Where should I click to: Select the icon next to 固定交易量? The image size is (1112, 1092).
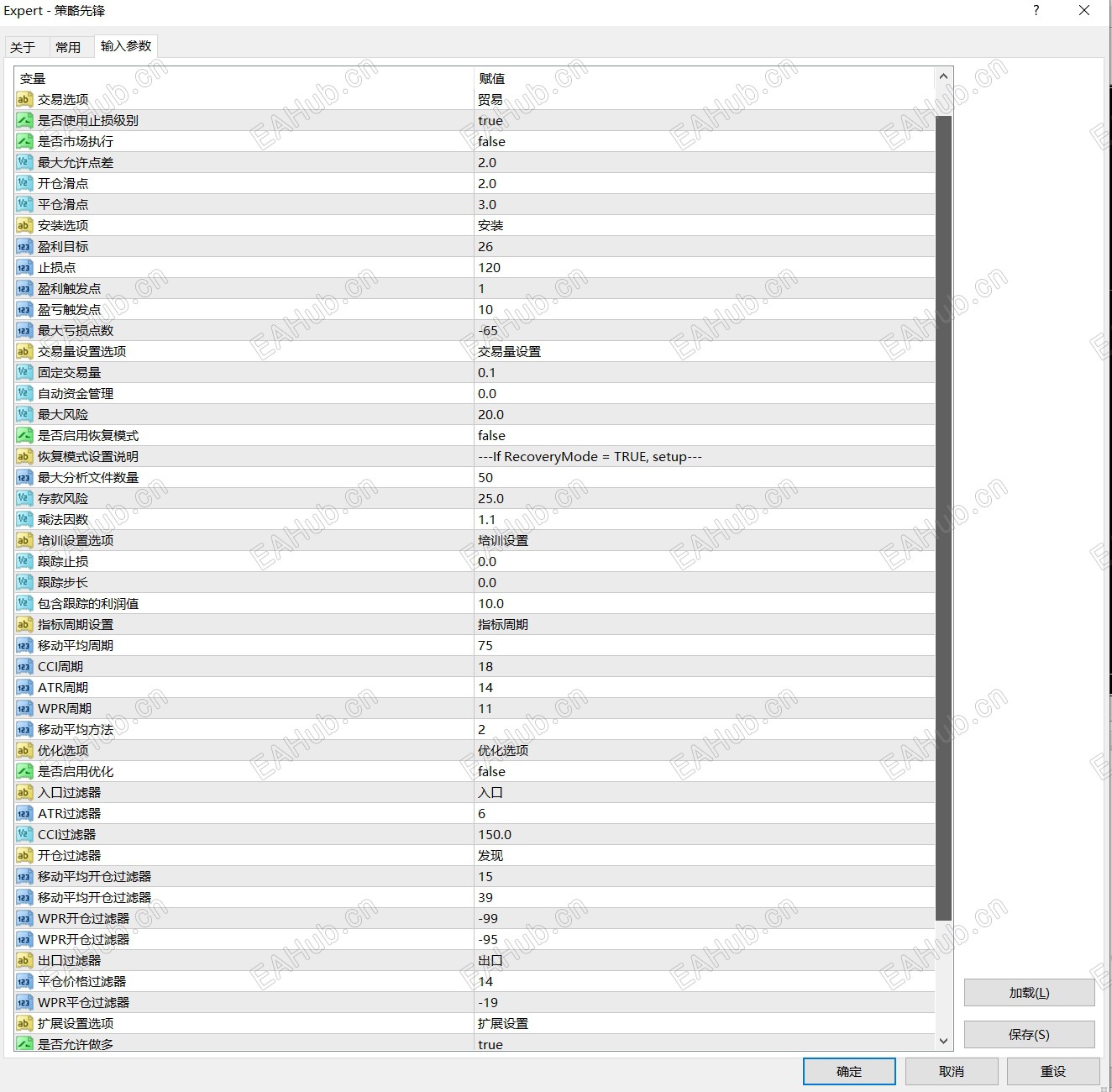(x=24, y=372)
